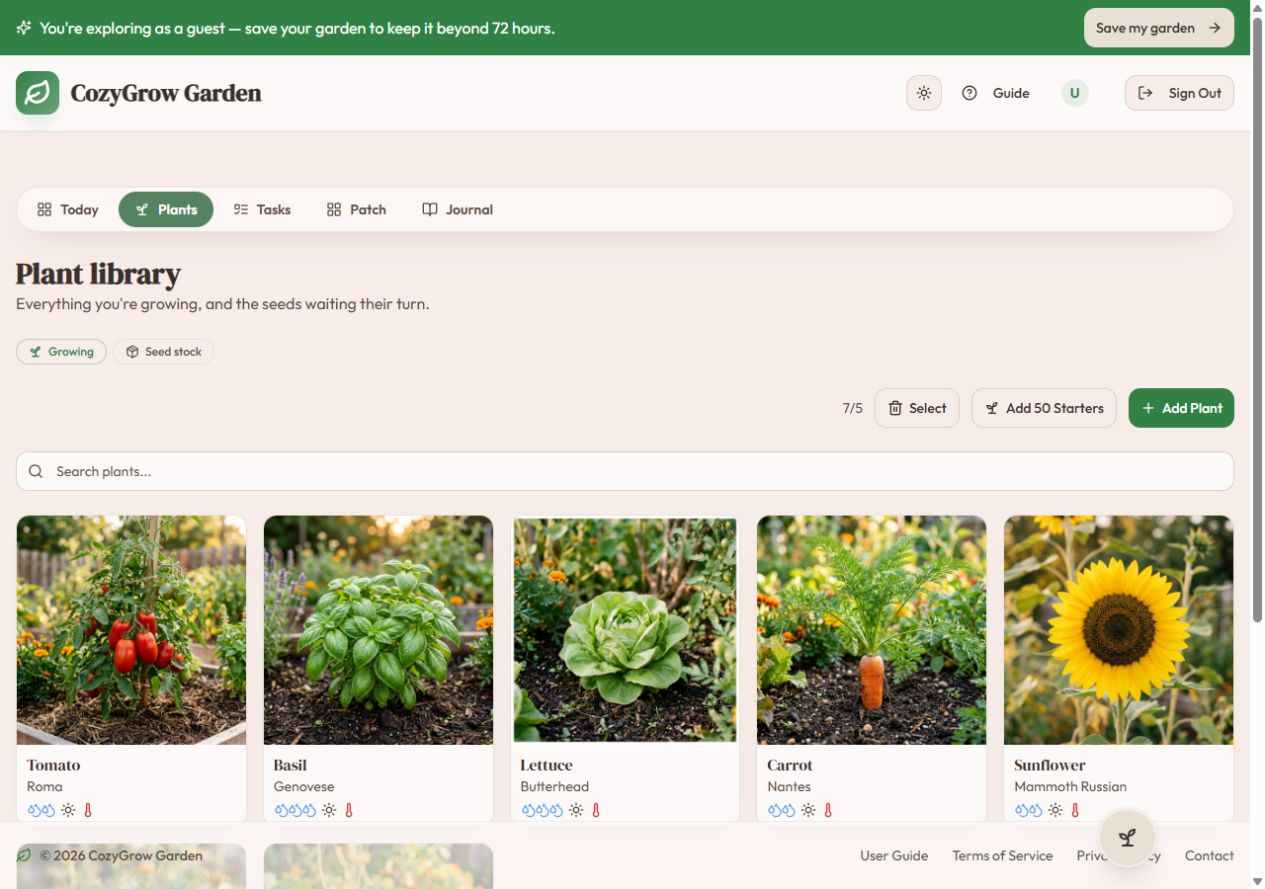Image resolution: width=1265 pixels, height=889 pixels.
Task: Select the Plants tab
Action: click(x=166, y=210)
